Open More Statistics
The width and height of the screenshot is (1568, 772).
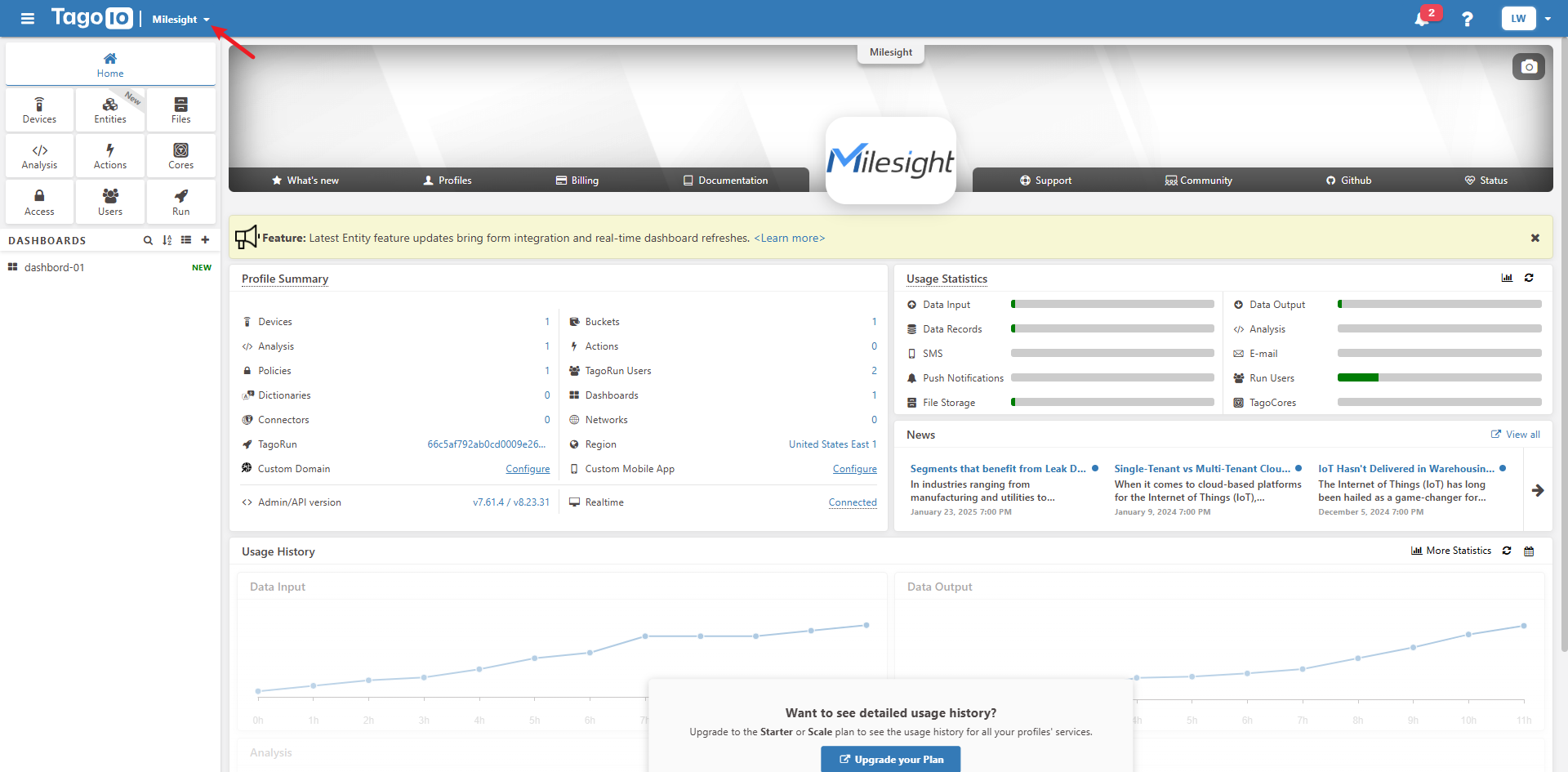click(x=1451, y=551)
